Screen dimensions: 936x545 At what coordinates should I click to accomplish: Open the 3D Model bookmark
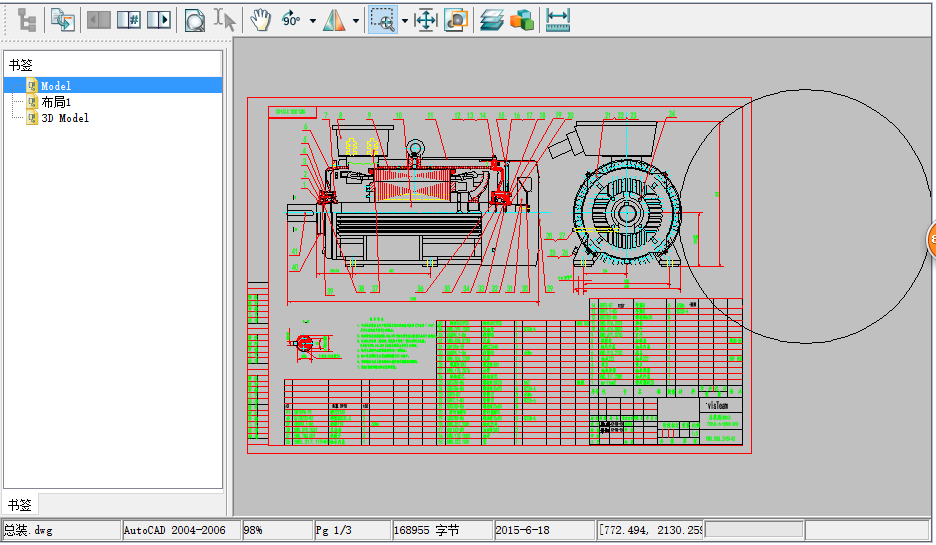pos(64,118)
